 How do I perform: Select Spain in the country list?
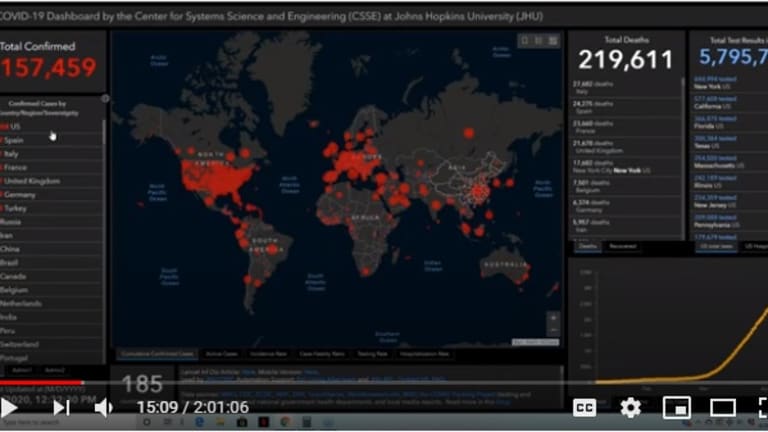point(51,140)
